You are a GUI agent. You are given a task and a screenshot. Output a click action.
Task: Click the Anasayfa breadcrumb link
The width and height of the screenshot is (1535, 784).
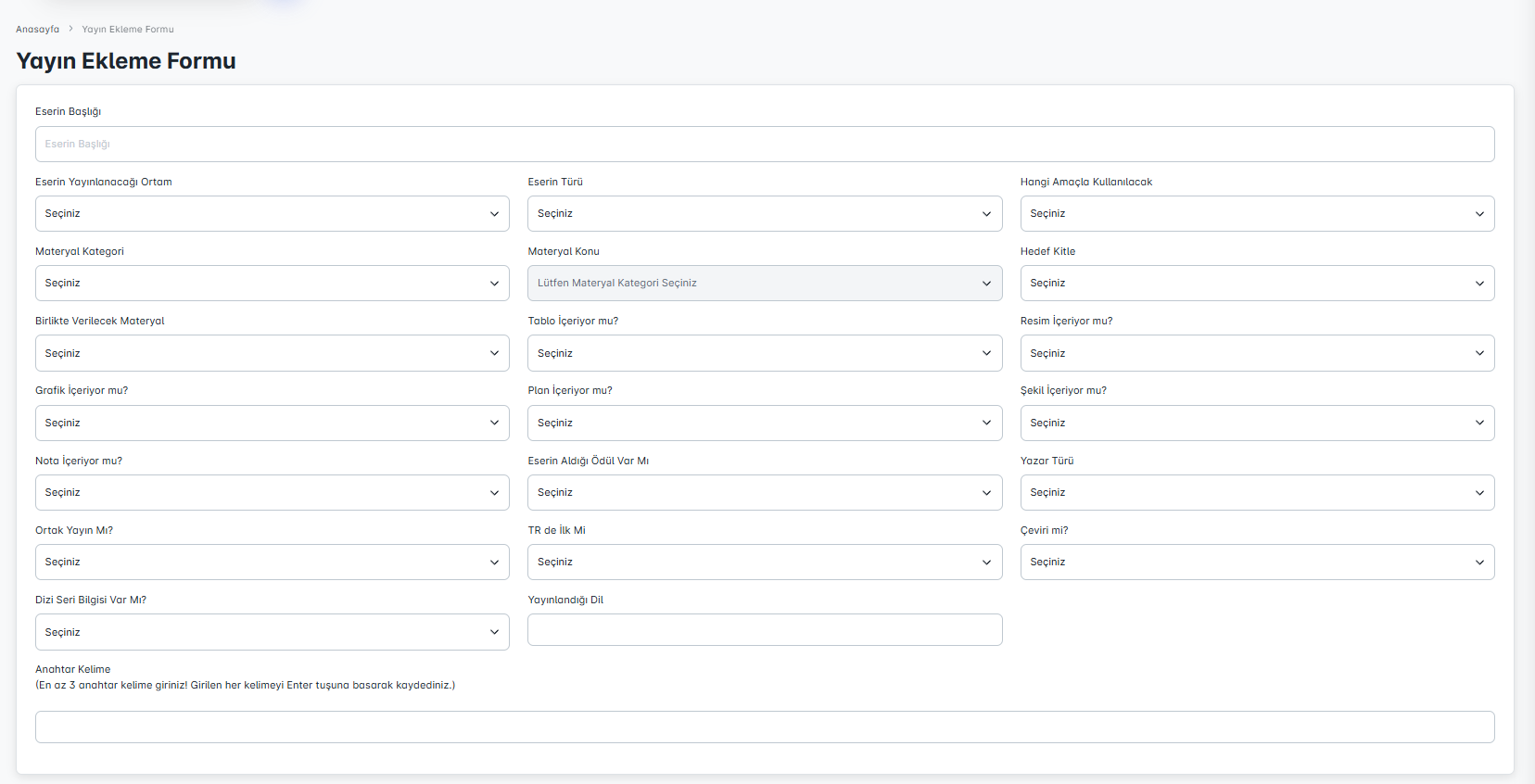click(37, 30)
